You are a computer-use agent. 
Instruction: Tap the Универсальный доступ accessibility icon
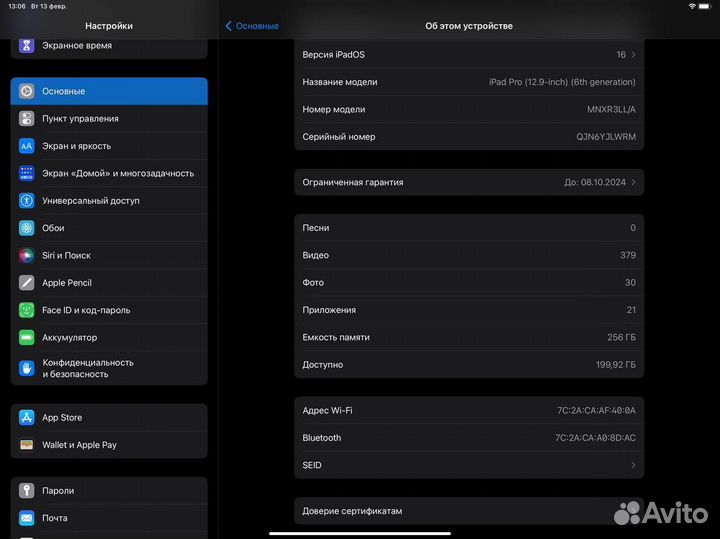pos(27,201)
